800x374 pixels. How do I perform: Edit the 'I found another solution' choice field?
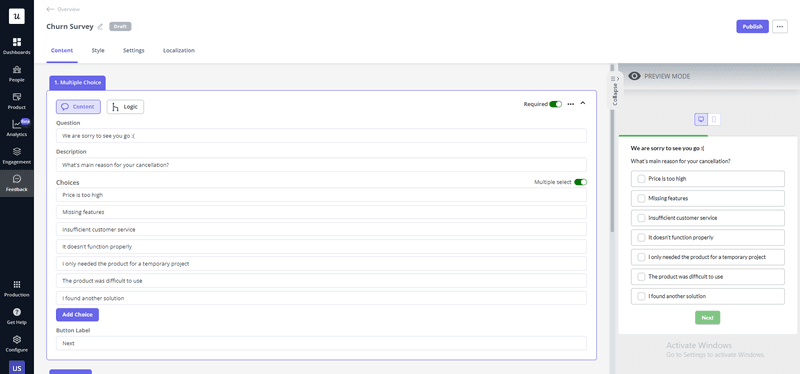321,298
